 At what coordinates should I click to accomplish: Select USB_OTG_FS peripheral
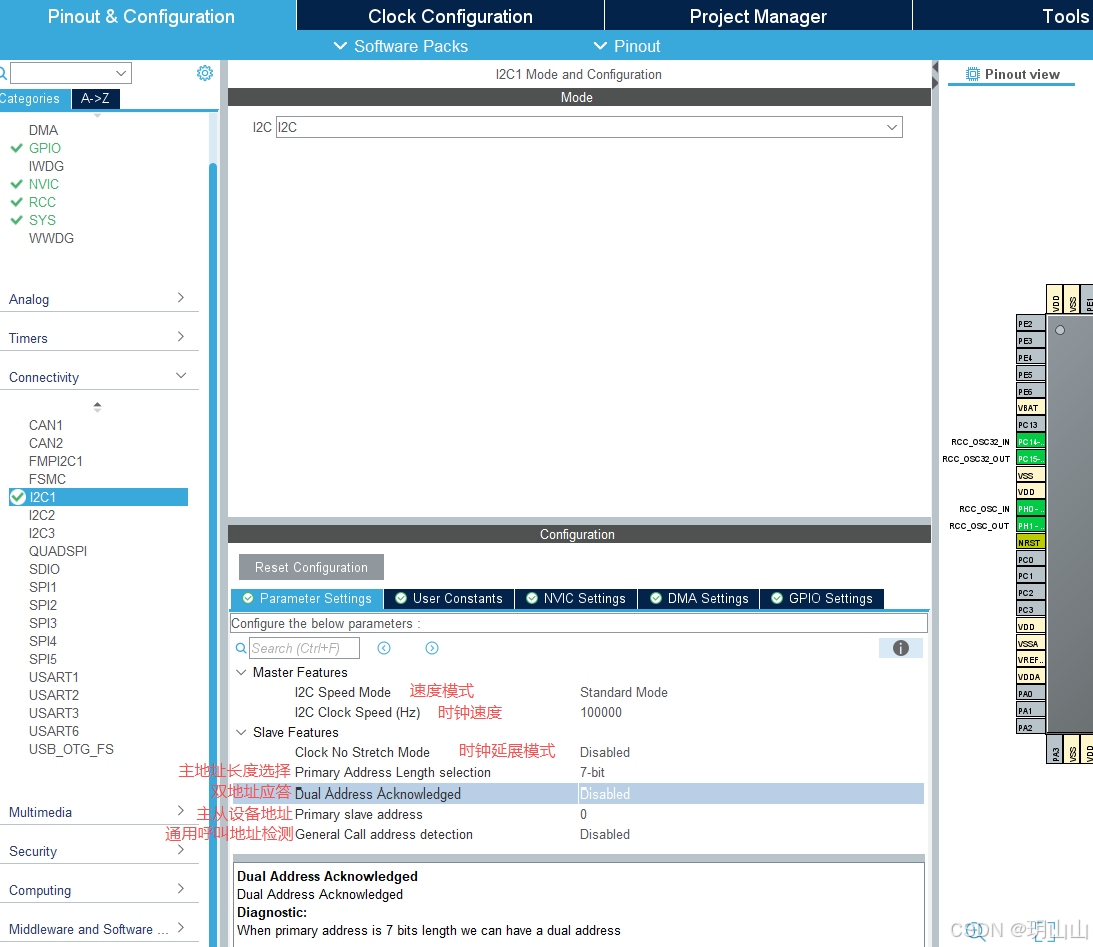(71, 749)
